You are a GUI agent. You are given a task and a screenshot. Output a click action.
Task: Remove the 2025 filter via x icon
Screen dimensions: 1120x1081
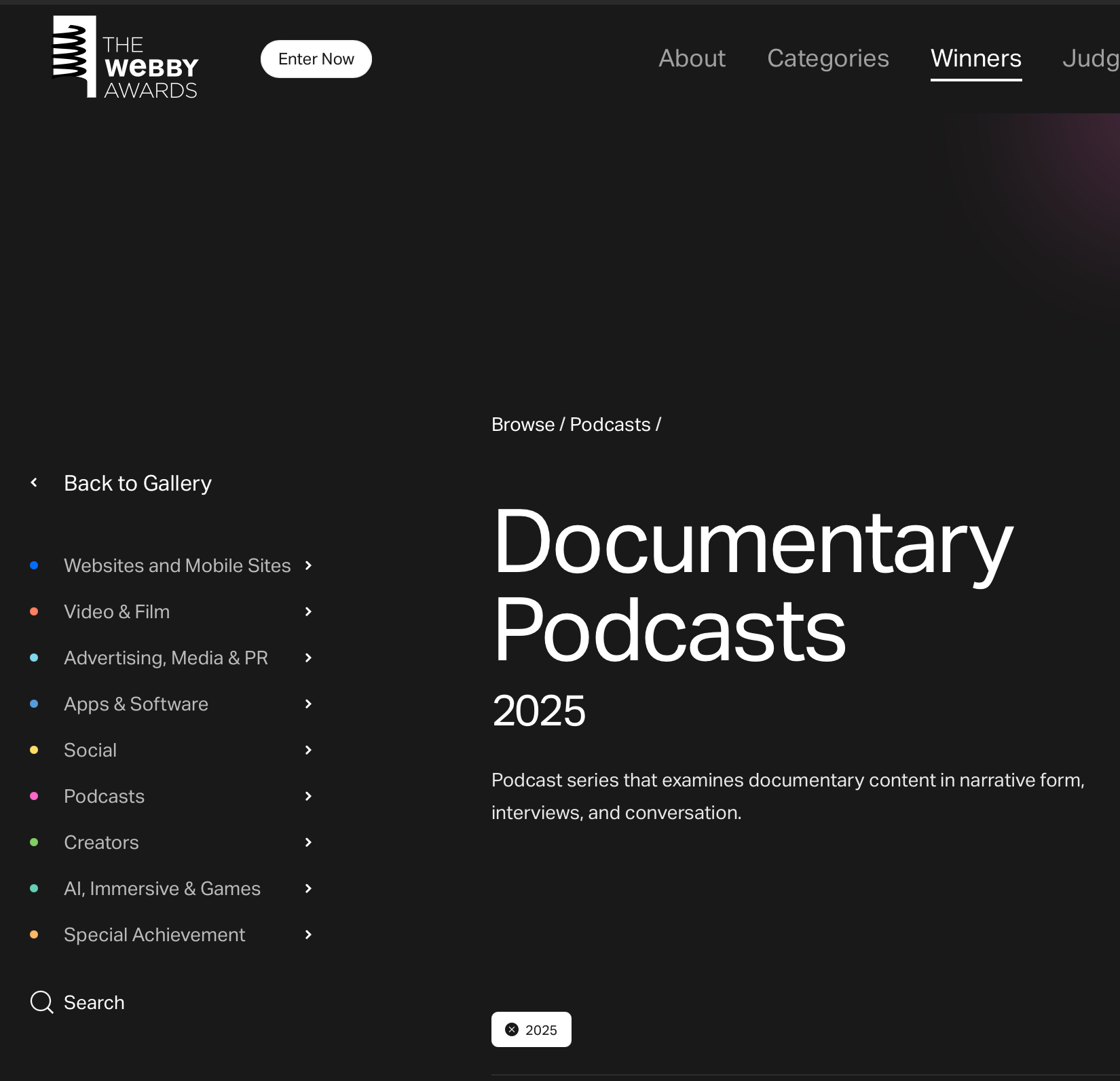pos(512,1029)
